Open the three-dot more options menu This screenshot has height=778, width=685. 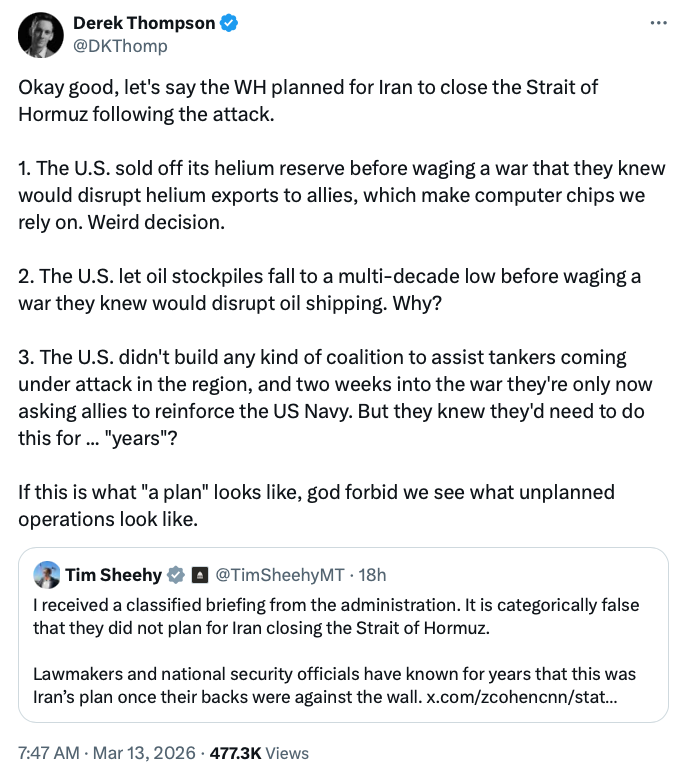658,22
